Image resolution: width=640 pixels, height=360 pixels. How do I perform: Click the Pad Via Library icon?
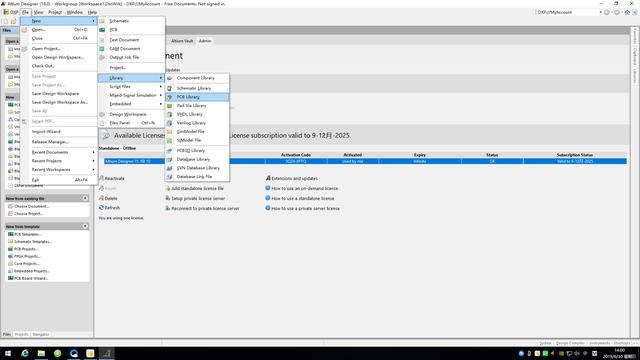169,106
